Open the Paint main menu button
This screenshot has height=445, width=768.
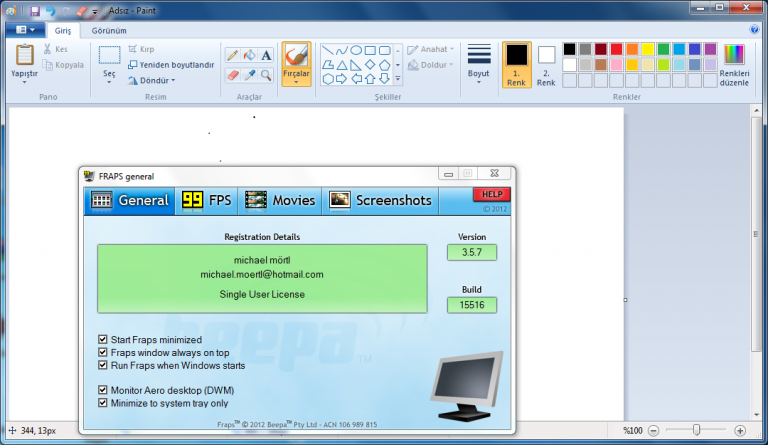[x=25, y=30]
